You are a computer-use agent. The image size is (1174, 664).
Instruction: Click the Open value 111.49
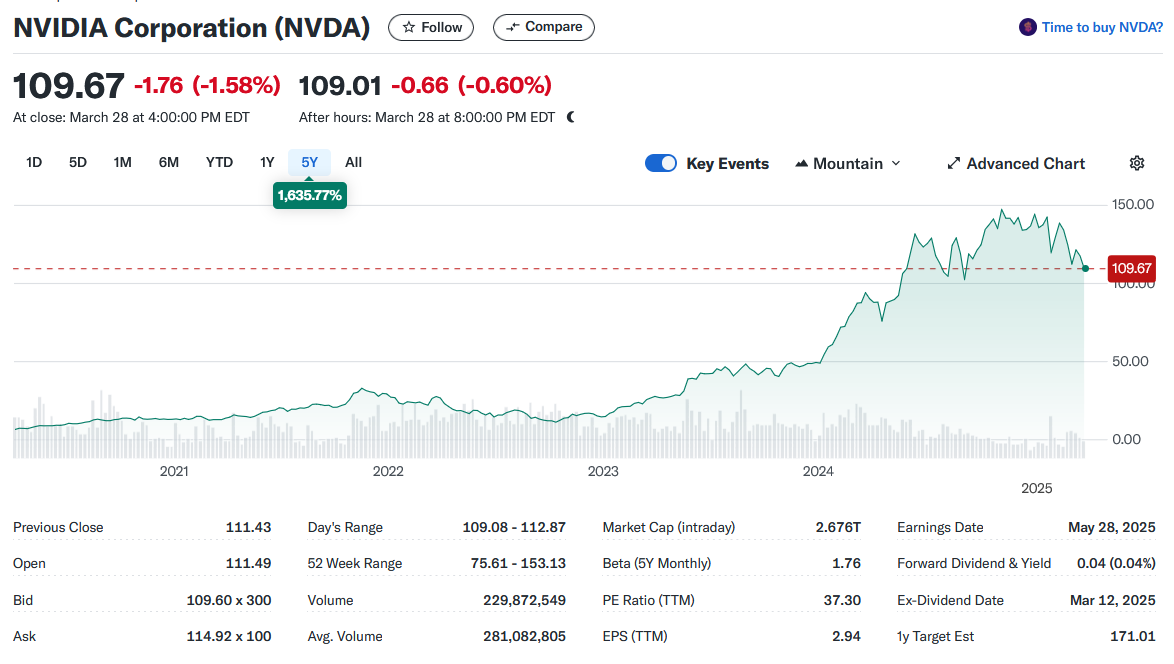249,563
